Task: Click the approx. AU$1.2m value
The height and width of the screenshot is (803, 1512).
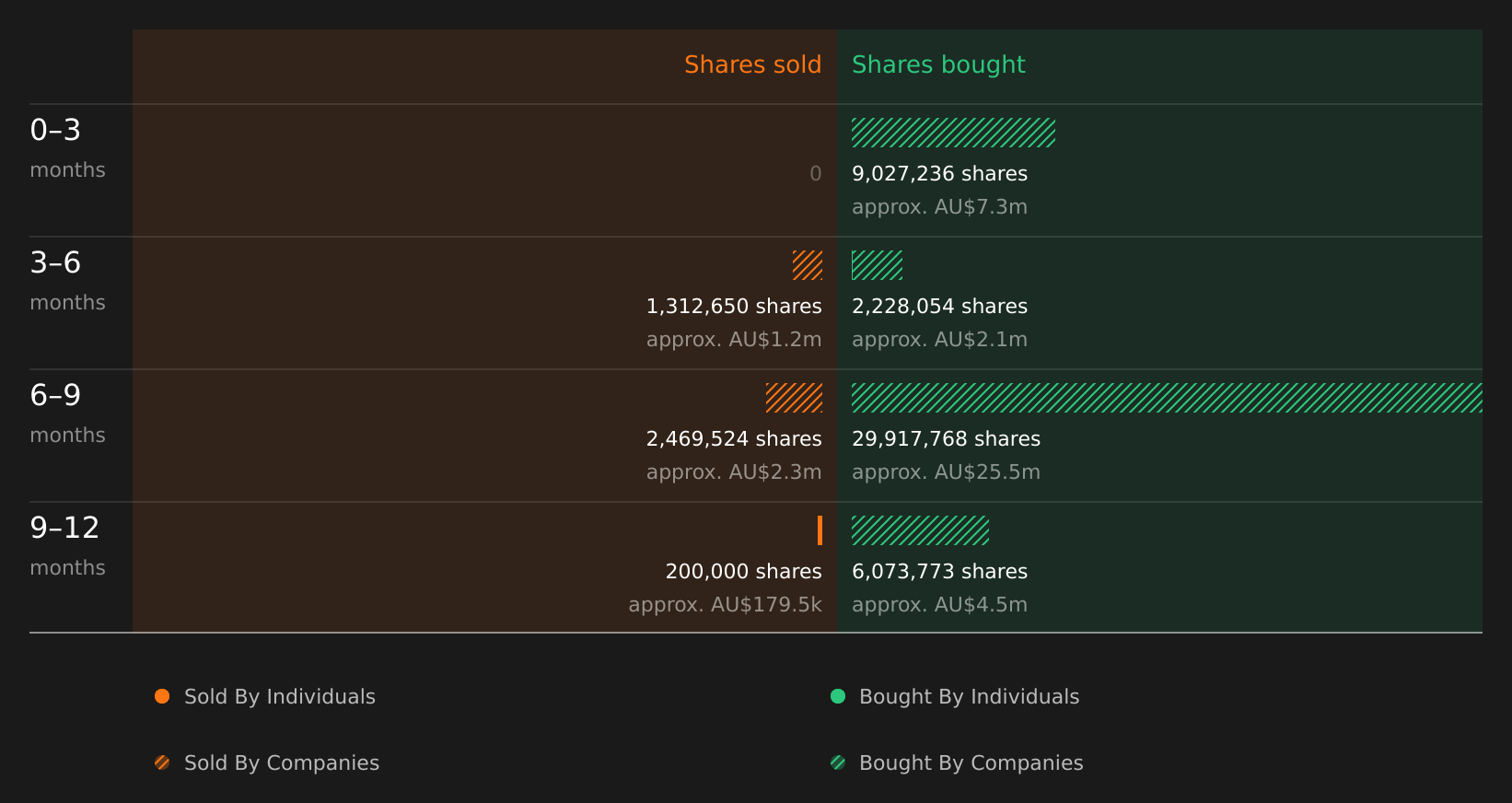Action: 734,340
